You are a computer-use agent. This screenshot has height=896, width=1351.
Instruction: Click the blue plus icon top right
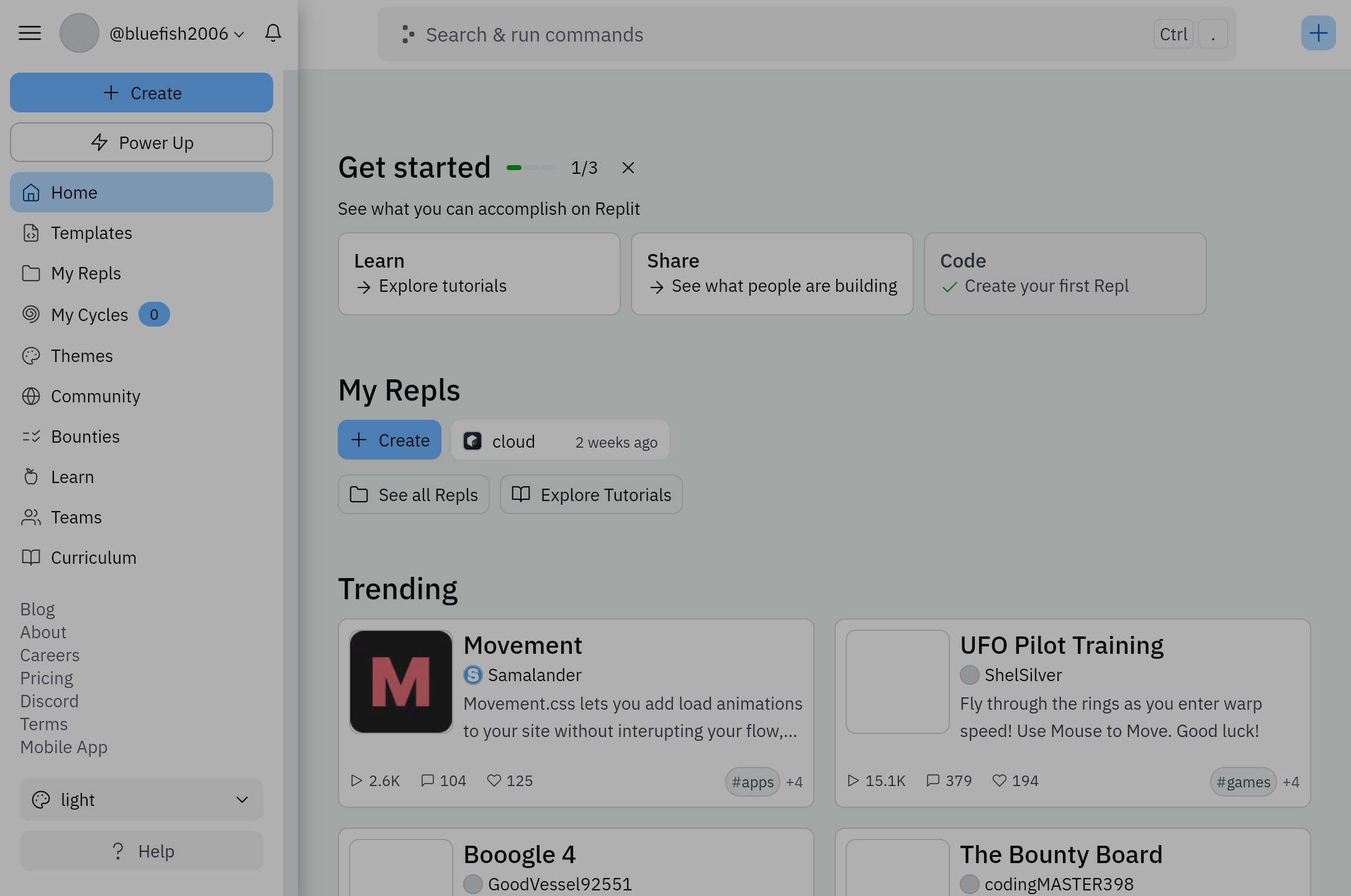pyautogui.click(x=1318, y=34)
